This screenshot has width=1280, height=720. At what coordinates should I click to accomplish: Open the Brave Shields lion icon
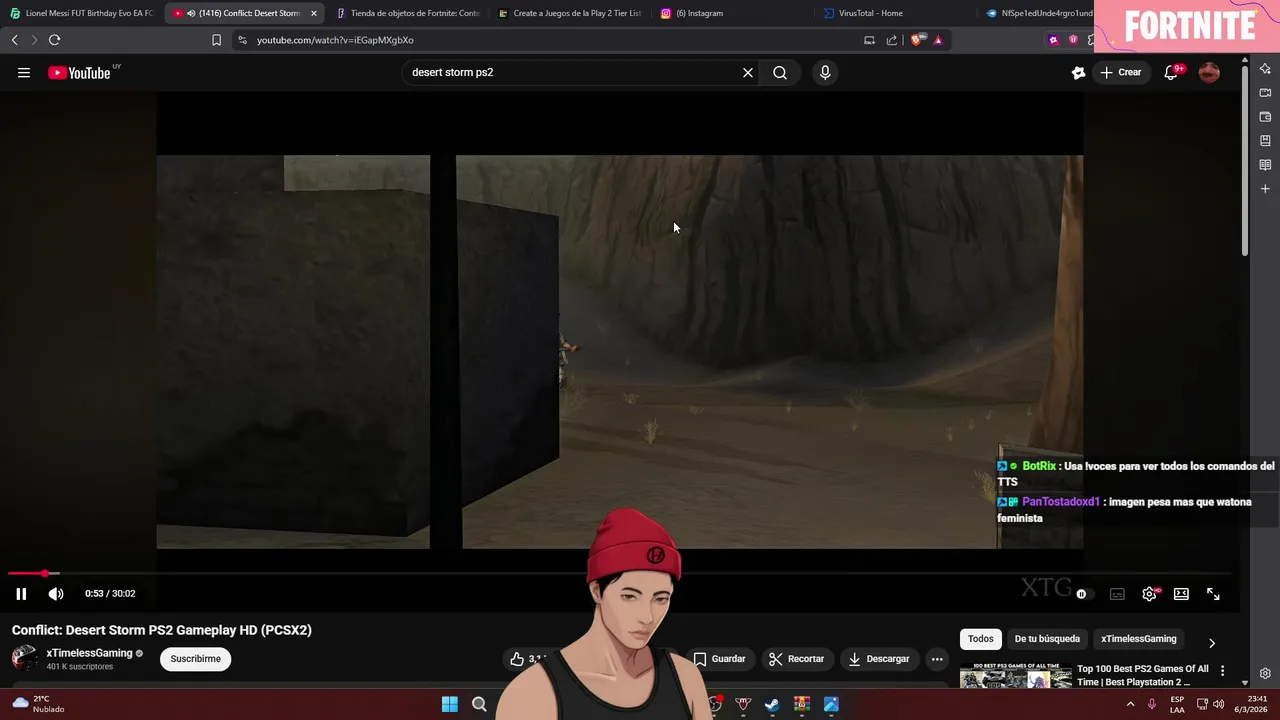tap(916, 40)
